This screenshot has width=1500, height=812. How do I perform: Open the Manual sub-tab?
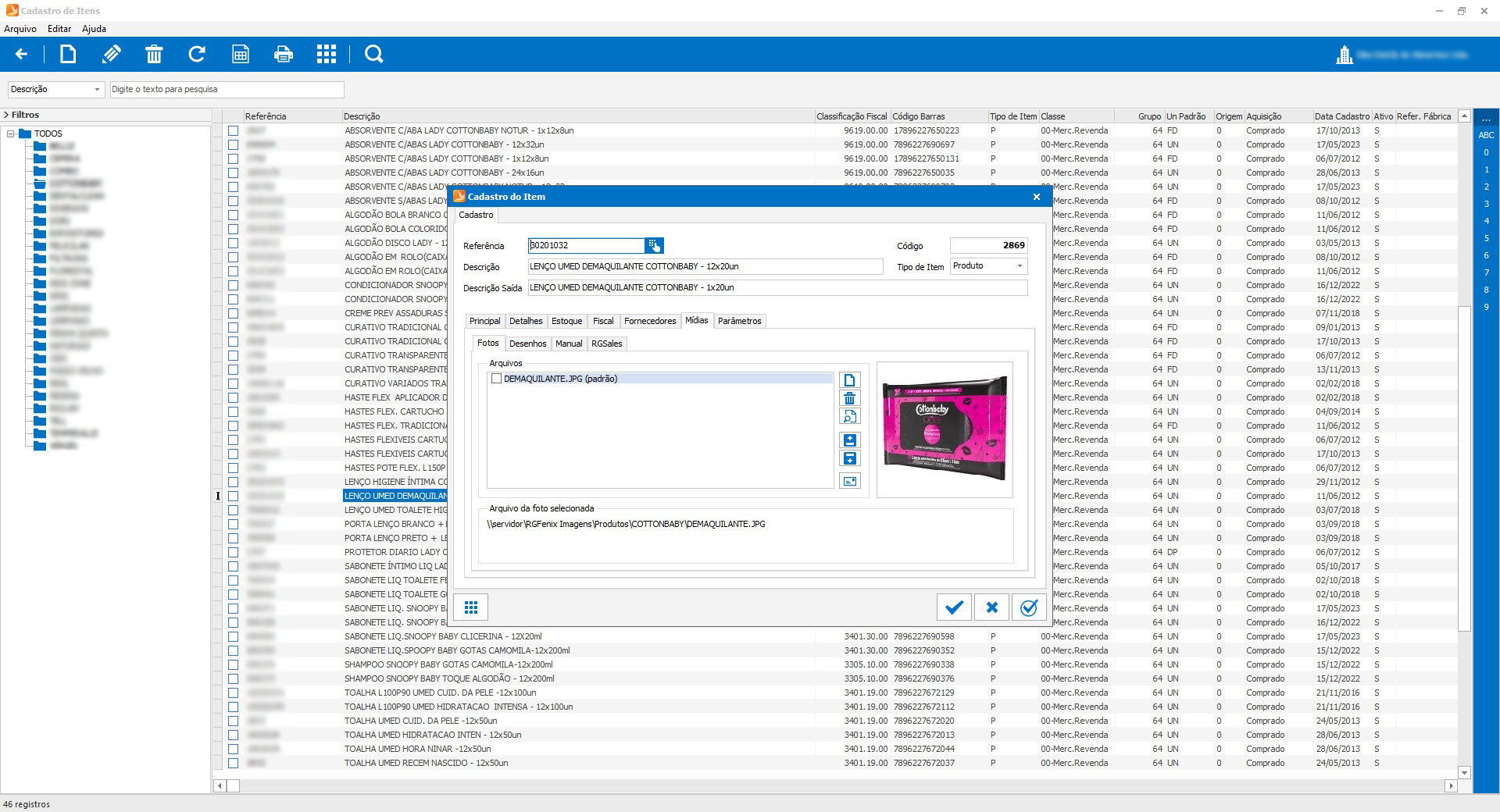pos(569,344)
